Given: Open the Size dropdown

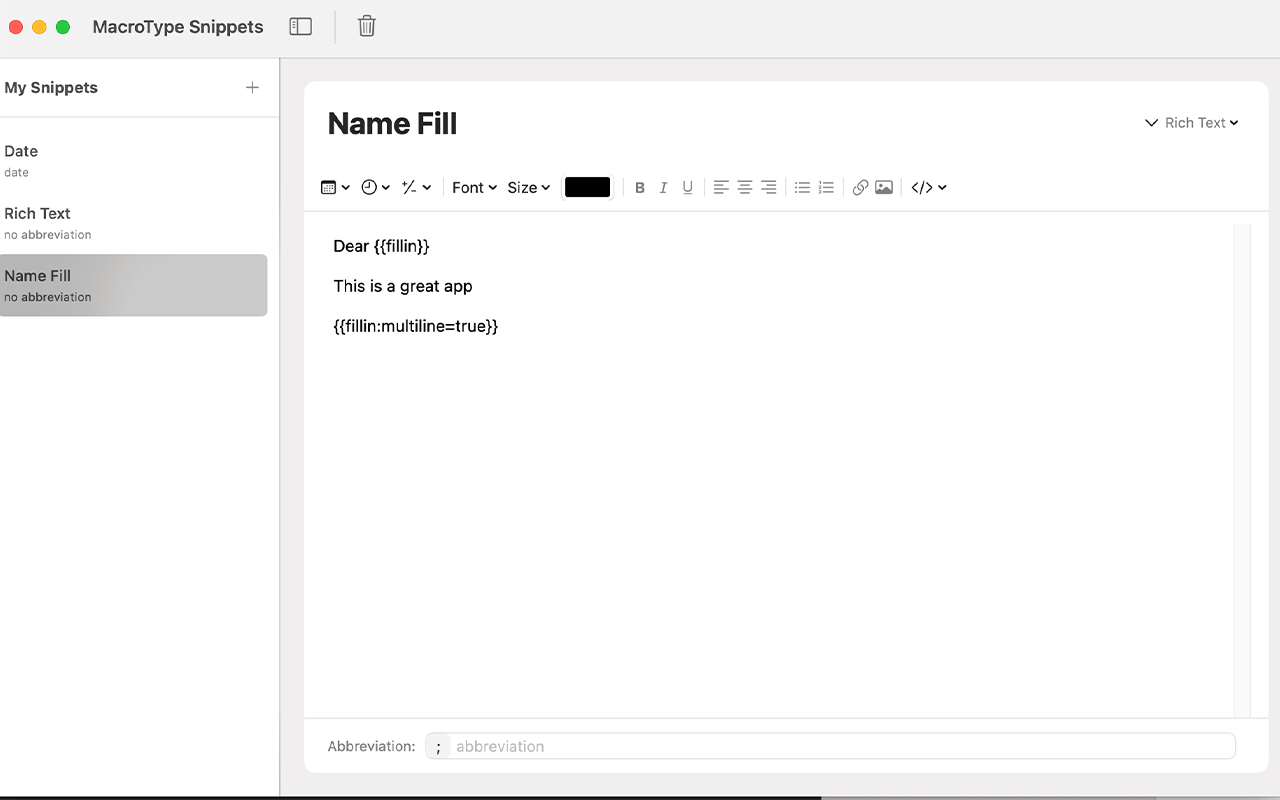Looking at the screenshot, I should (528, 187).
